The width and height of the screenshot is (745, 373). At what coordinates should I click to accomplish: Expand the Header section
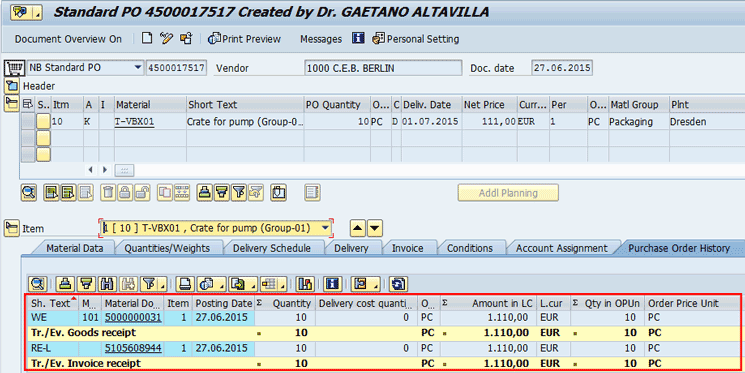pyautogui.click(x=12, y=86)
